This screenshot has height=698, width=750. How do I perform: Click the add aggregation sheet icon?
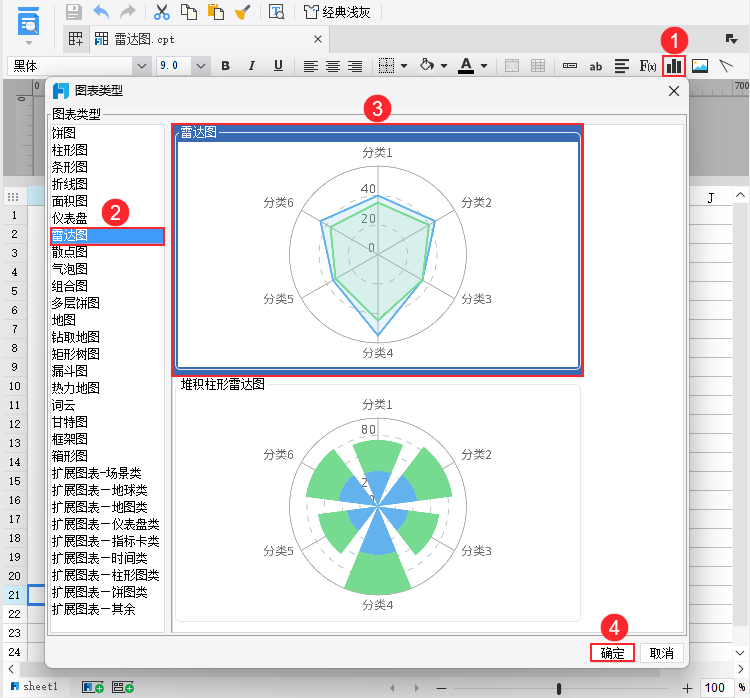click(x=122, y=687)
